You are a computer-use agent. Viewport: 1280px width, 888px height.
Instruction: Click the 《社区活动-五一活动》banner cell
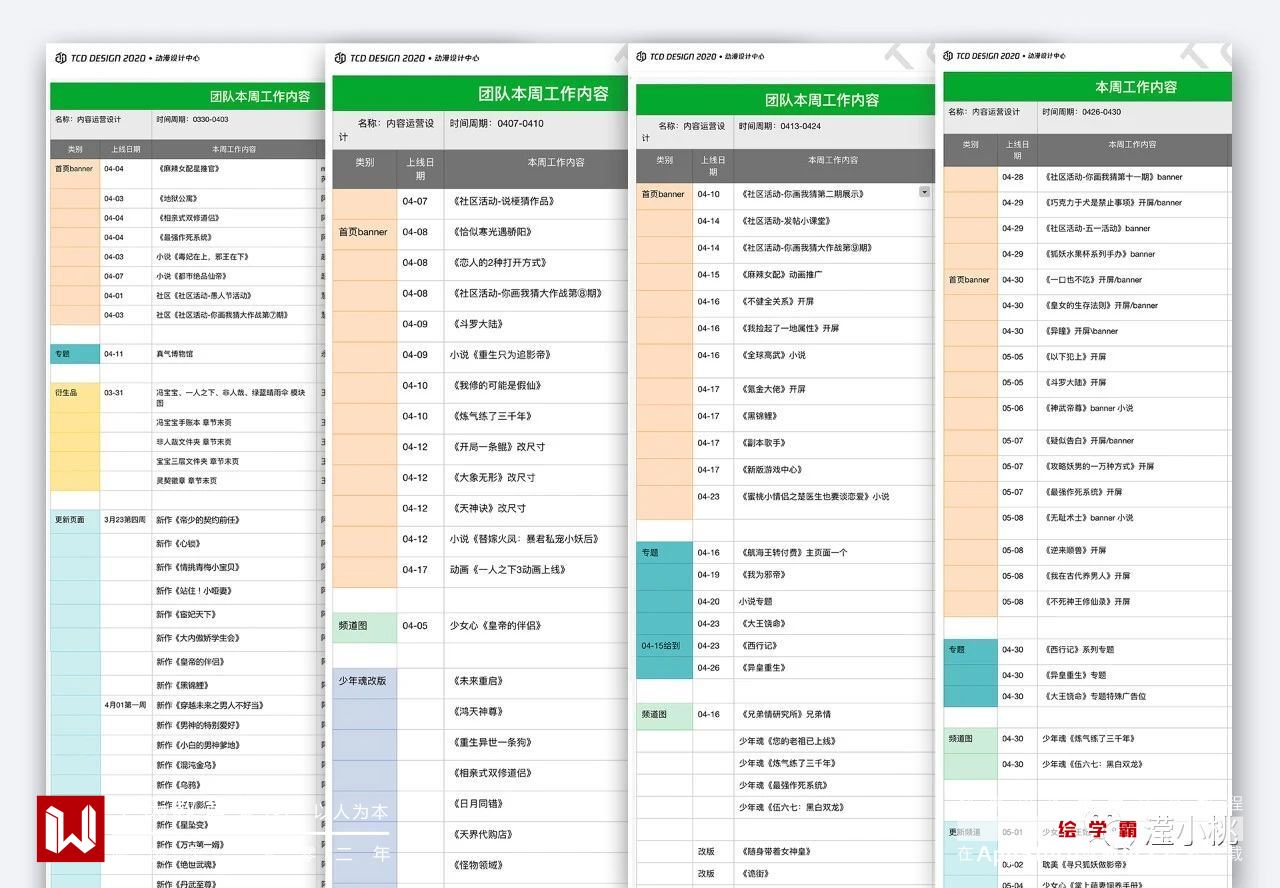click(x=1134, y=229)
